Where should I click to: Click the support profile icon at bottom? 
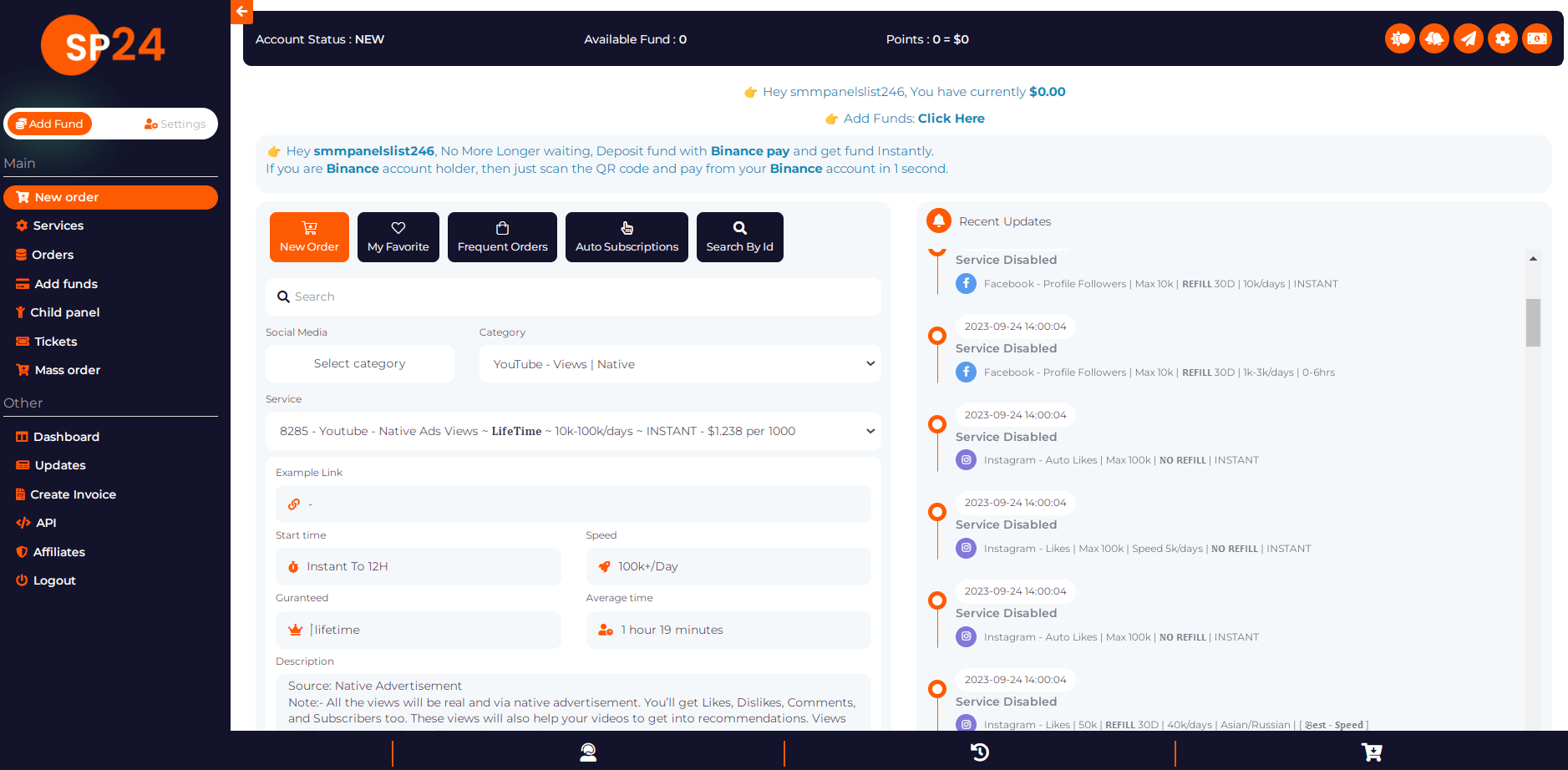coord(588,752)
